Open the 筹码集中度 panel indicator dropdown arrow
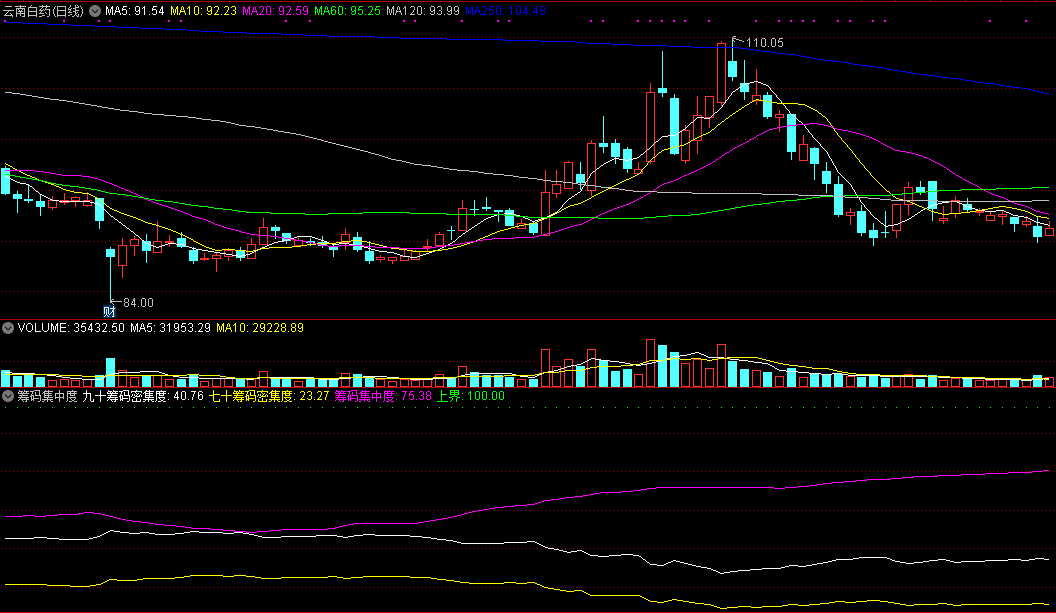 tap(8, 396)
